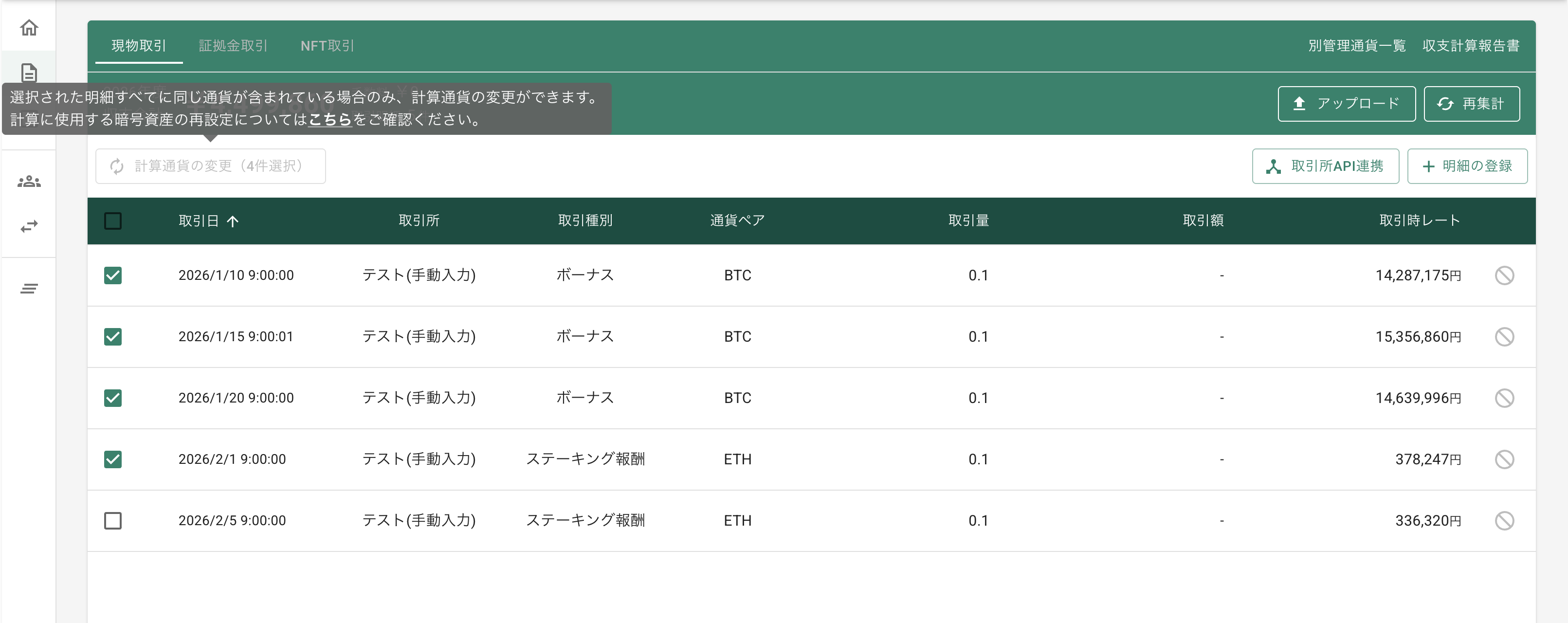1568x623 pixels.
Task: Click the 取引所 column header
Action: (x=419, y=220)
